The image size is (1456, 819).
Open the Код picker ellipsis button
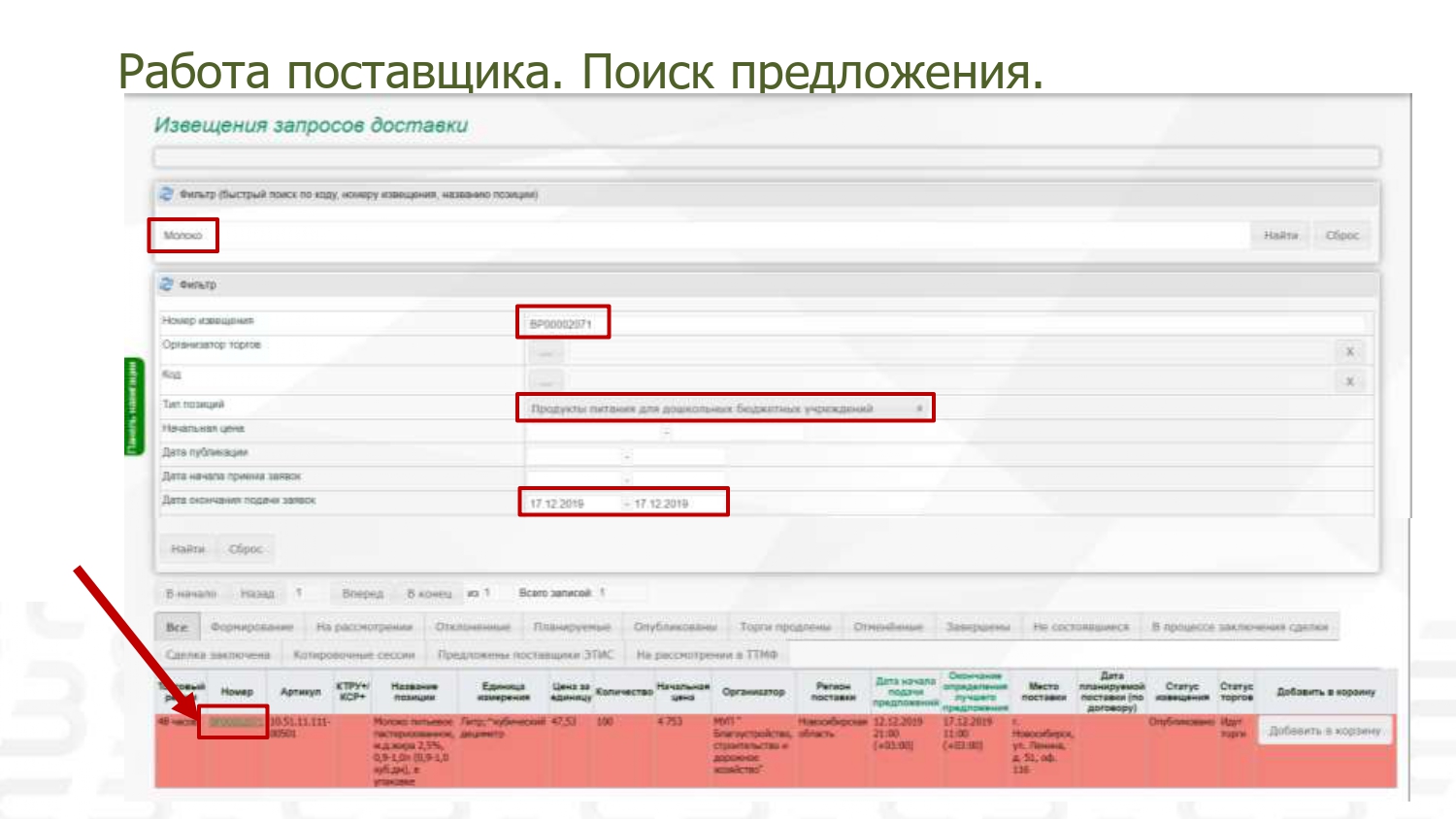[546, 381]
